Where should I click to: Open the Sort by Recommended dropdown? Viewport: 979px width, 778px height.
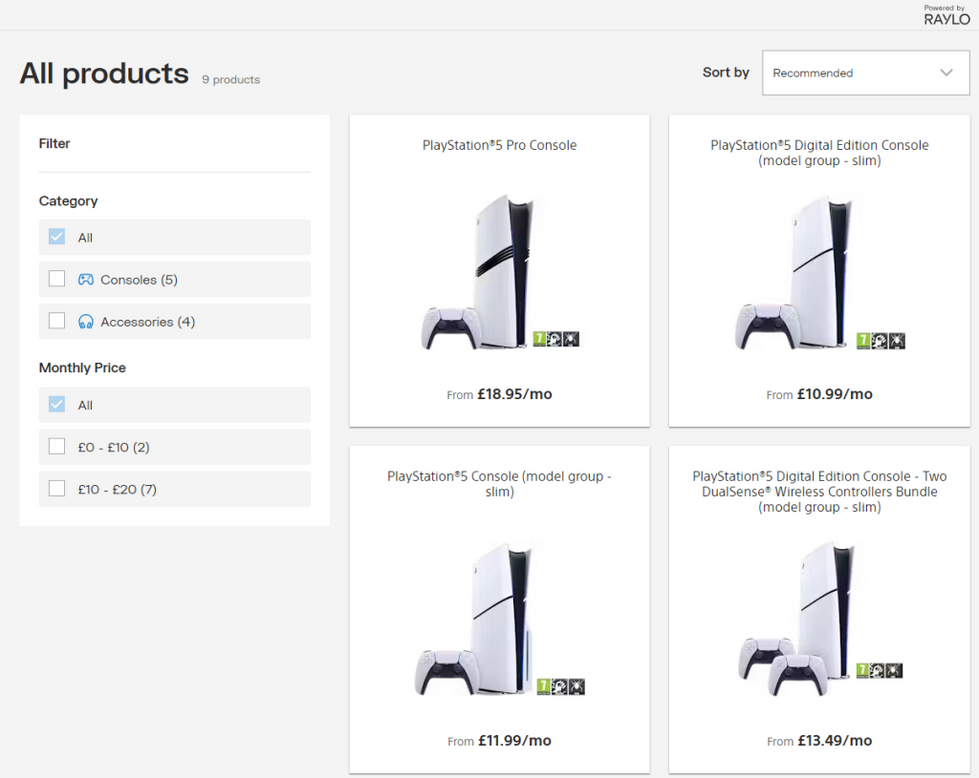click(x=865, y=73)
